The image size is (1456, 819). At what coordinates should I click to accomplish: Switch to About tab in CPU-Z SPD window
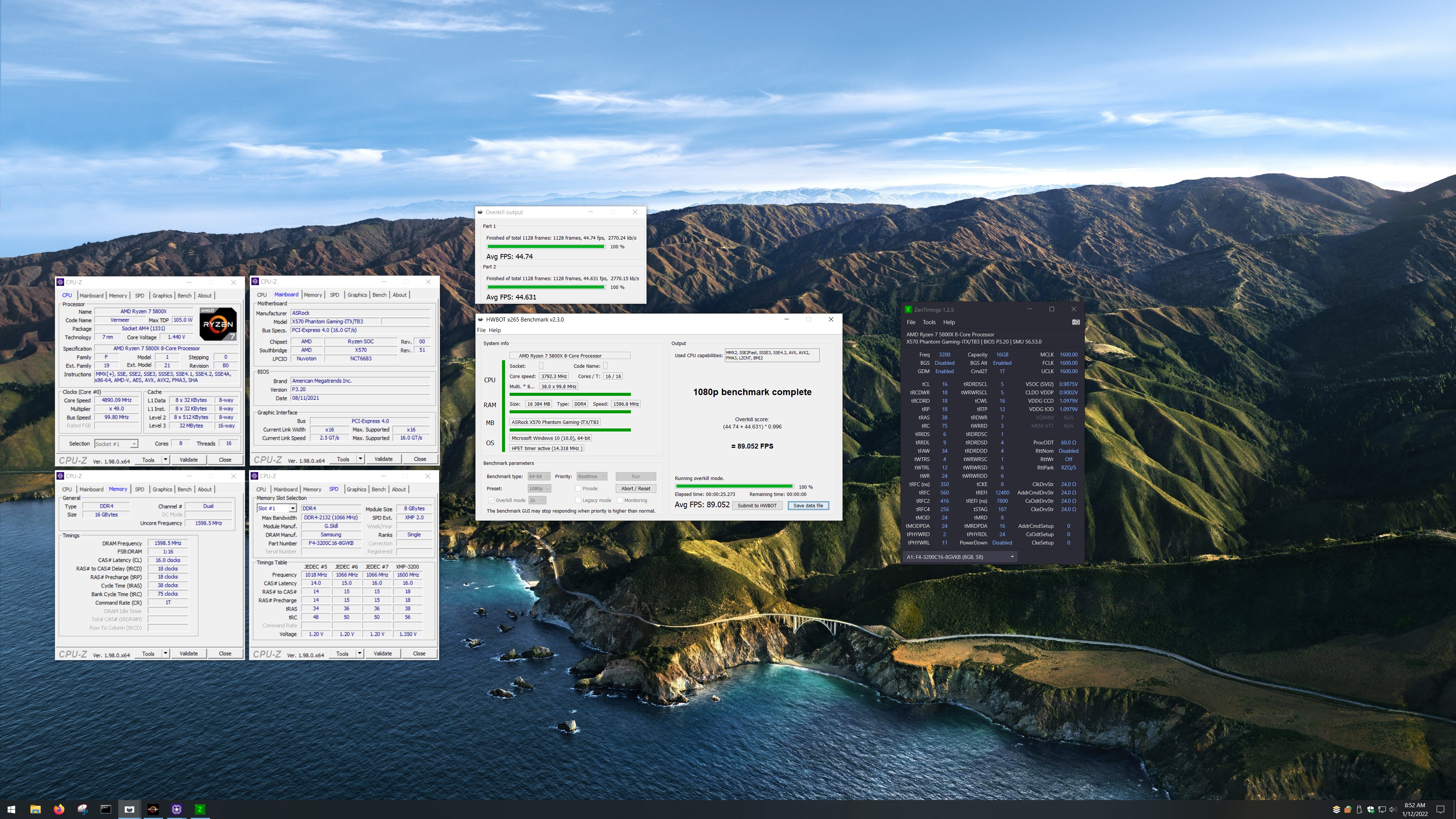(399, 490)
